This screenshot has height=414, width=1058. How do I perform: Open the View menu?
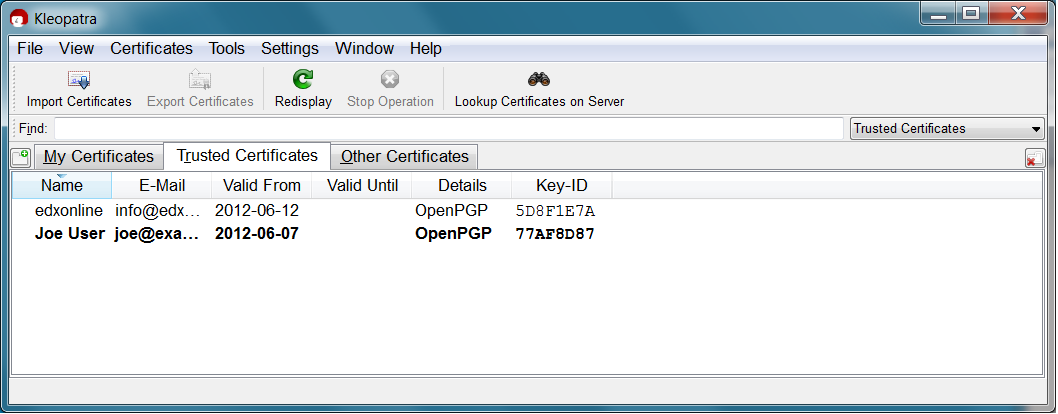(x=76, y=49)
